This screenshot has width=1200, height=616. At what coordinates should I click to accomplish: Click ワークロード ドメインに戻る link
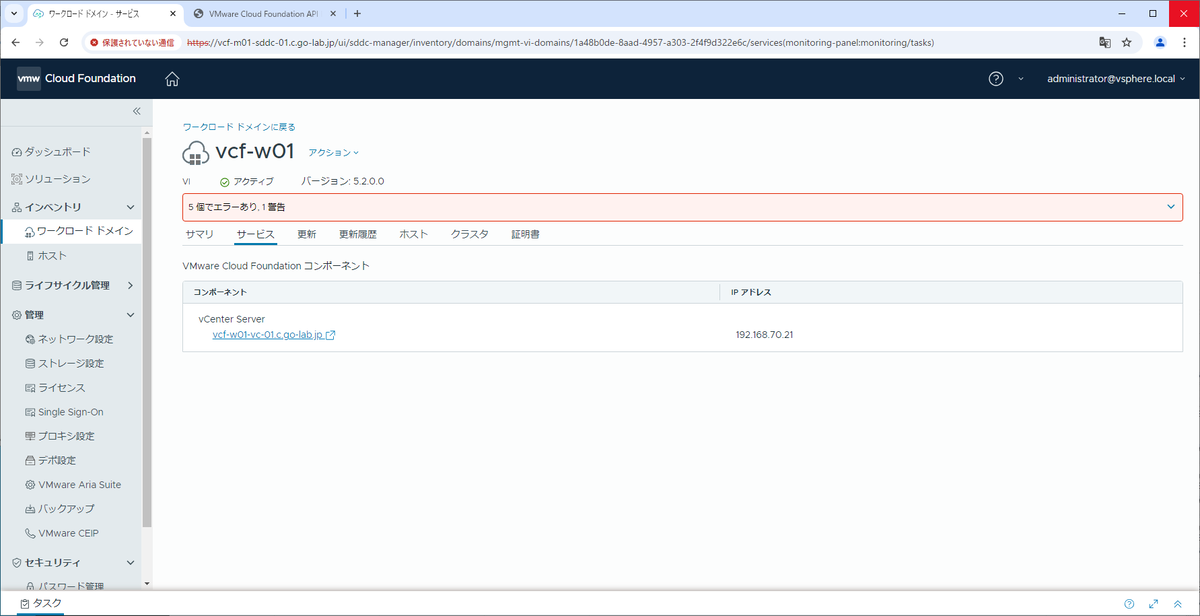tap(239, 127)
